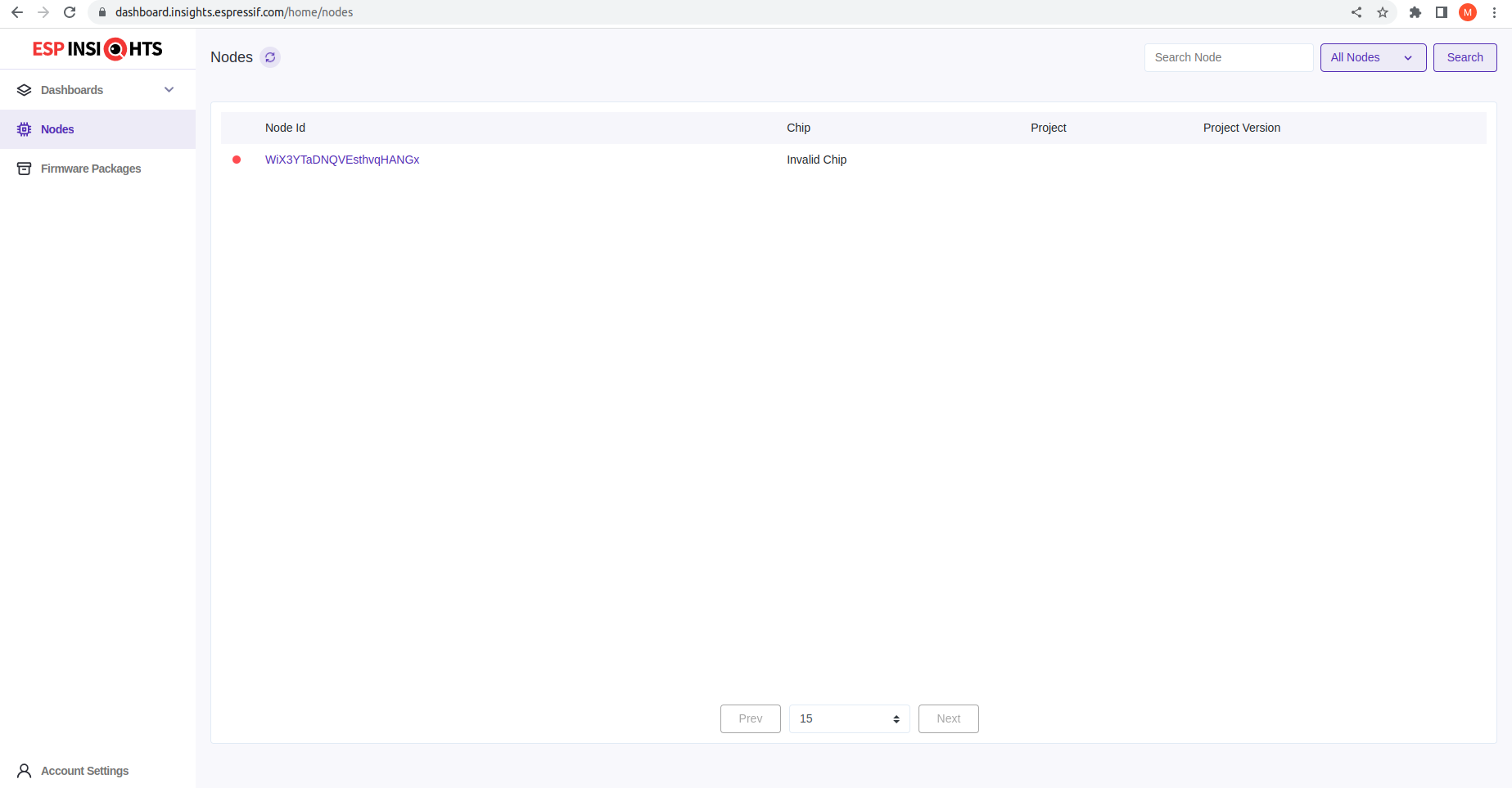The width and height of the screenshot is (1512, 788).
Task: Click the refresh icon next to Nodes
Action: pos(270,57)
